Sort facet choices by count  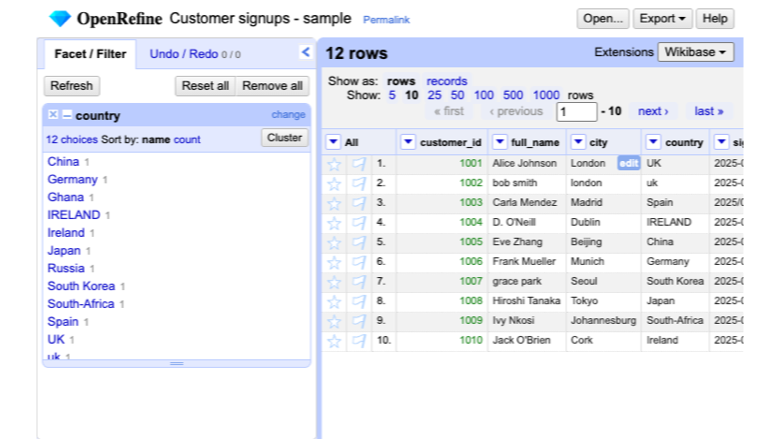point(187,140)
